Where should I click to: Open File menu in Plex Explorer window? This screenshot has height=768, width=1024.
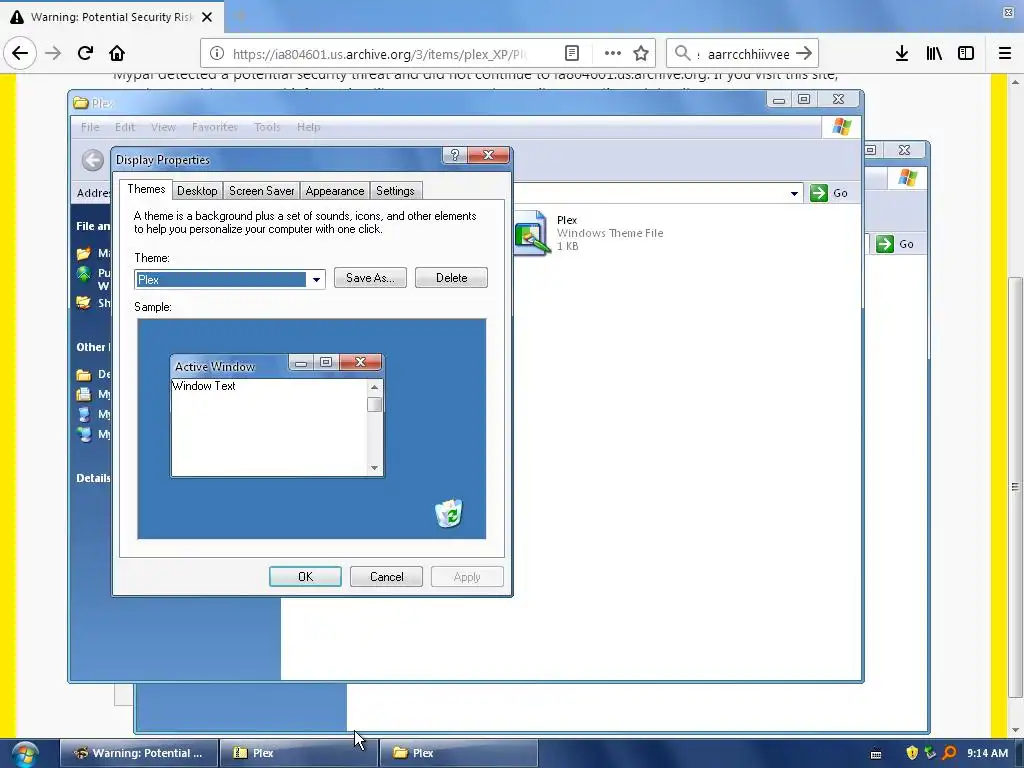coord(90,127)
